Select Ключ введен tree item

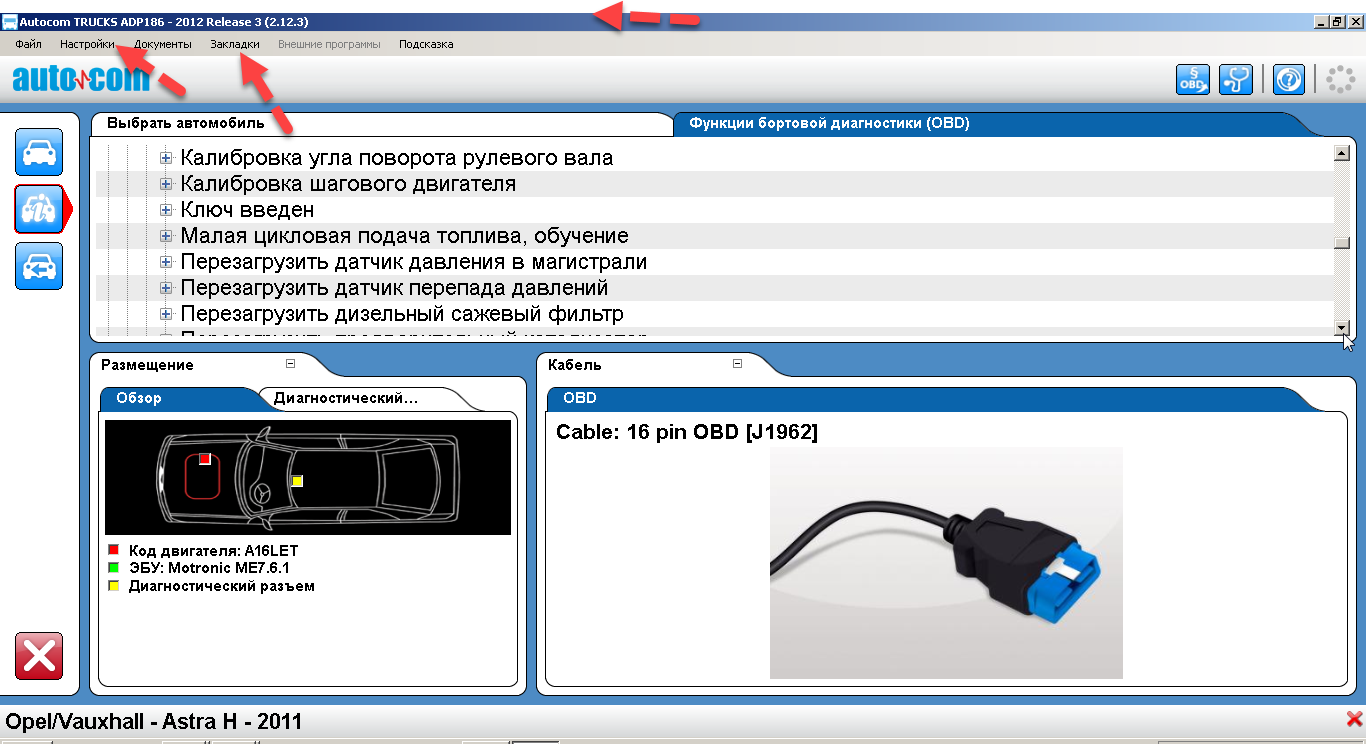pyautogui.click(x=248, y=210)
